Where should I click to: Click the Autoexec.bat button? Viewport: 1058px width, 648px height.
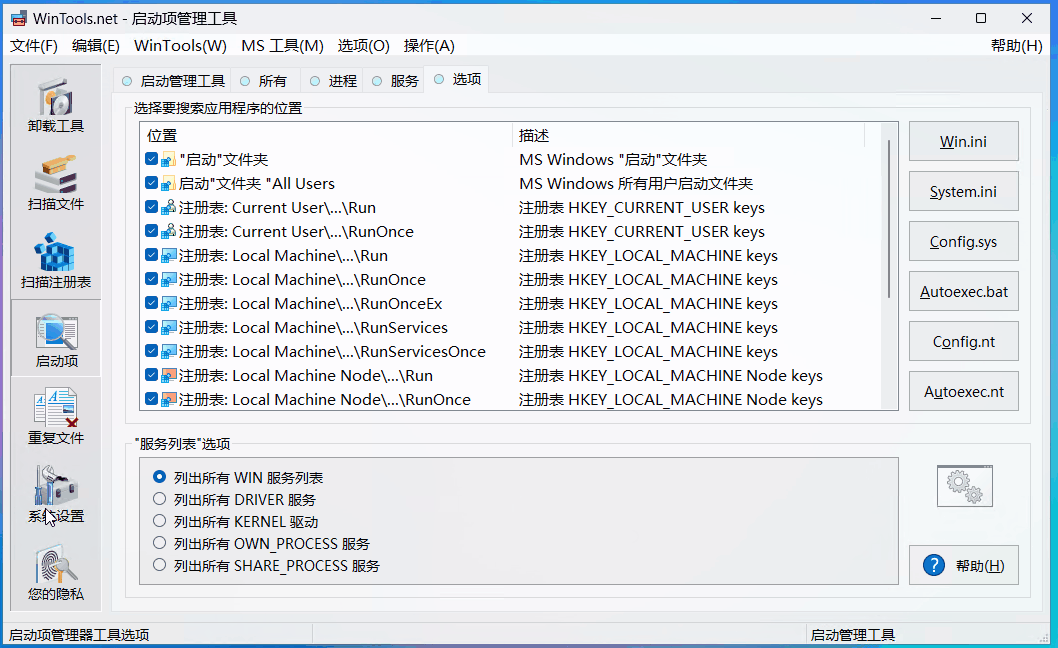pyautogui.click(x=964, y=292)
